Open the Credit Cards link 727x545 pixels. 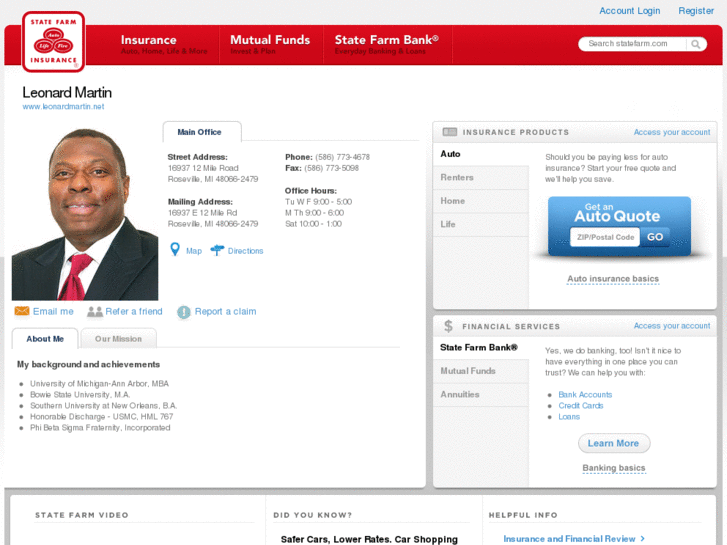point(580,406)
